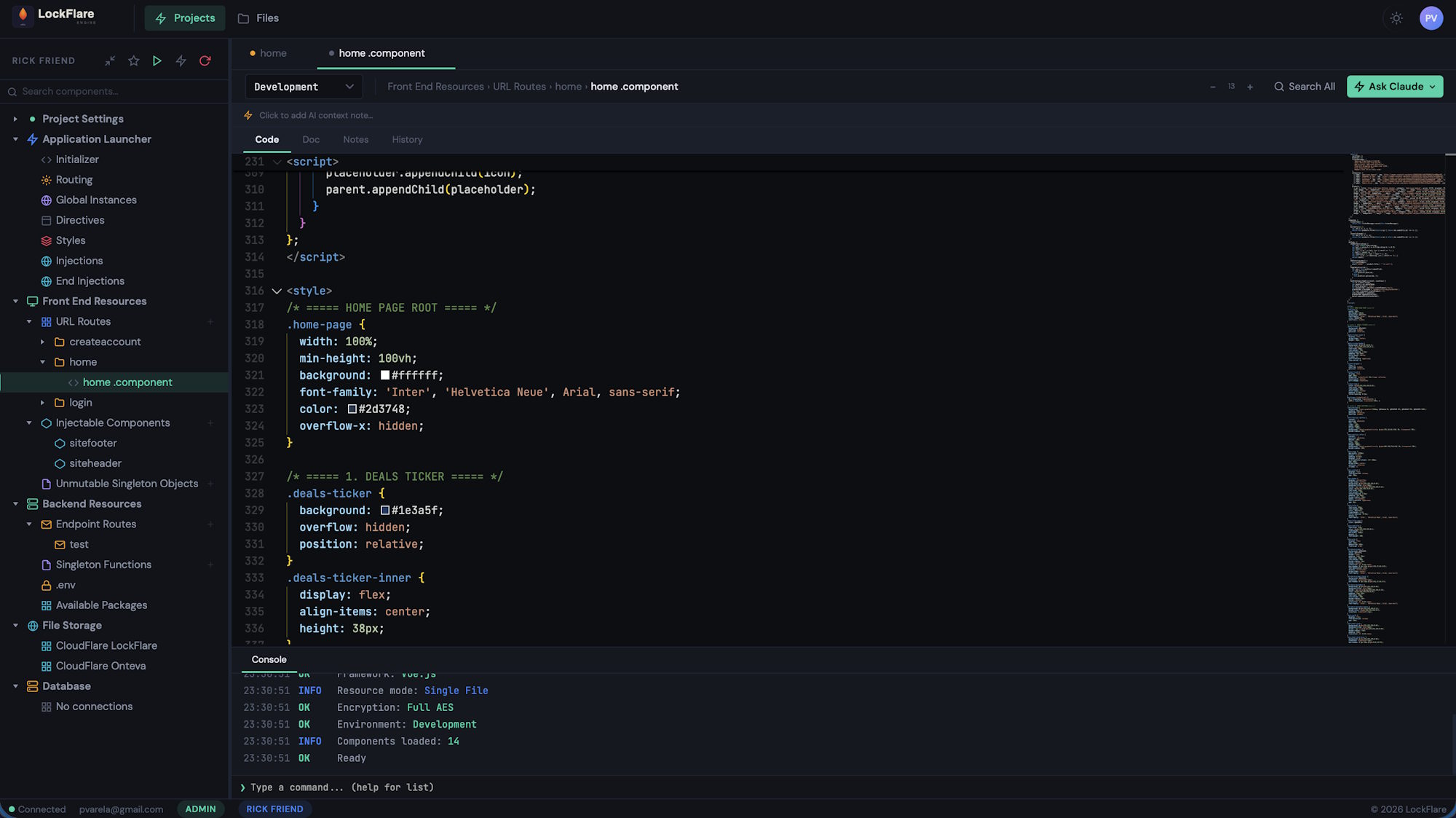Click the play run icon in sidebar header

[157, 60]
